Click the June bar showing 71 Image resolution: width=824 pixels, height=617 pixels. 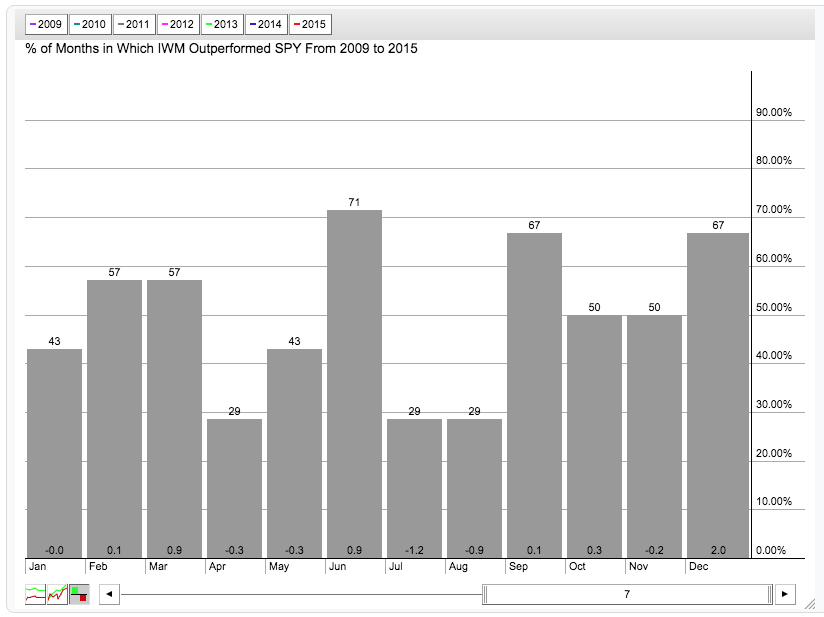pos(354,384)
